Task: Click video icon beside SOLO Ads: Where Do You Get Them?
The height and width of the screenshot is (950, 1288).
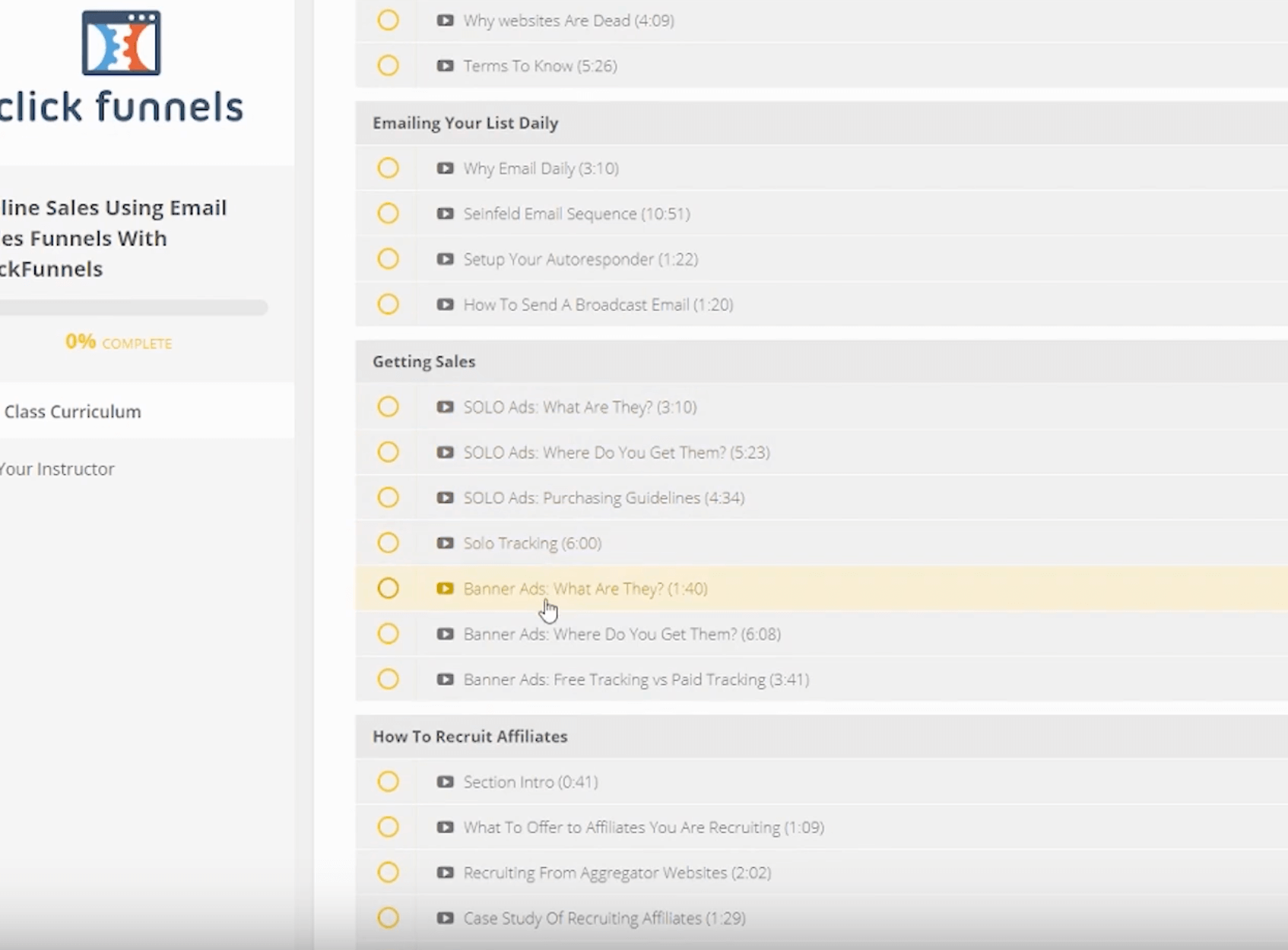Action: point(445,452)
